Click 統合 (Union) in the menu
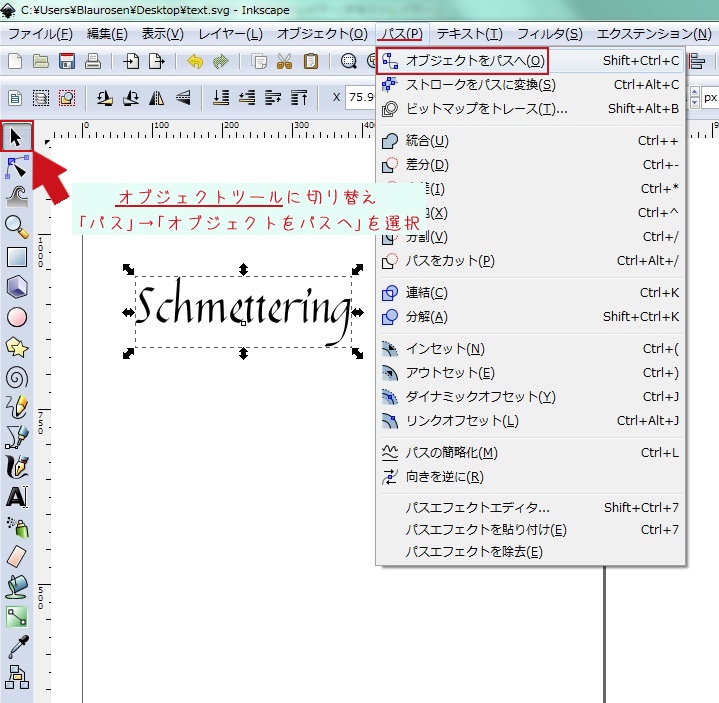The width and height of the screenshot is (719, 703). pos(426,141)
